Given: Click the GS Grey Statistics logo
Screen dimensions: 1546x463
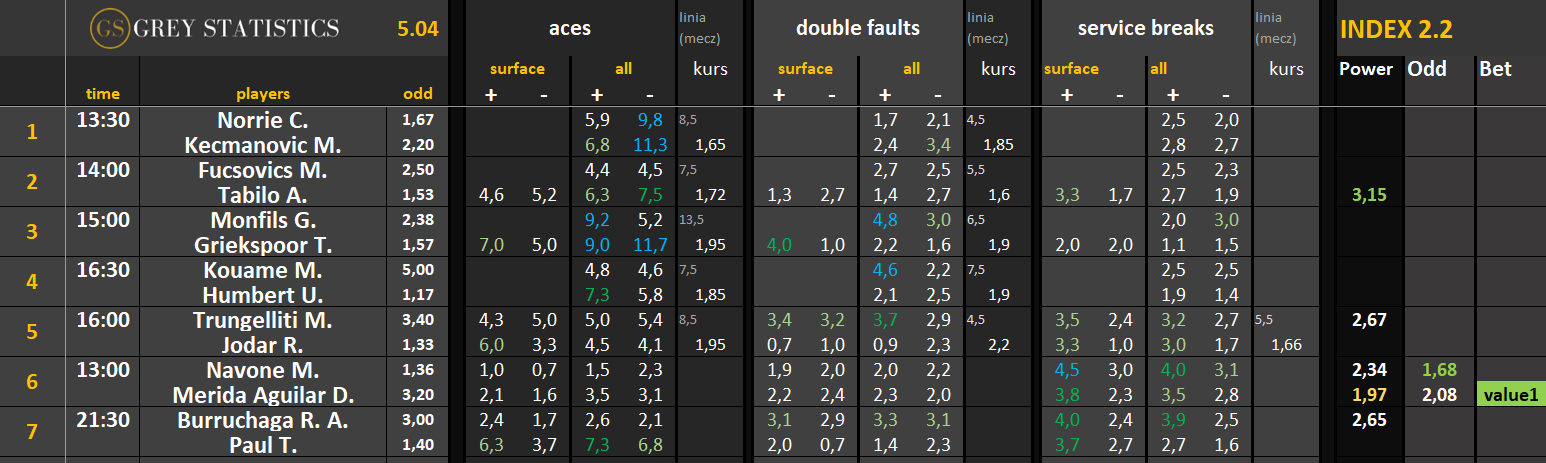Looking at the screenshot, I should (214, 28).
